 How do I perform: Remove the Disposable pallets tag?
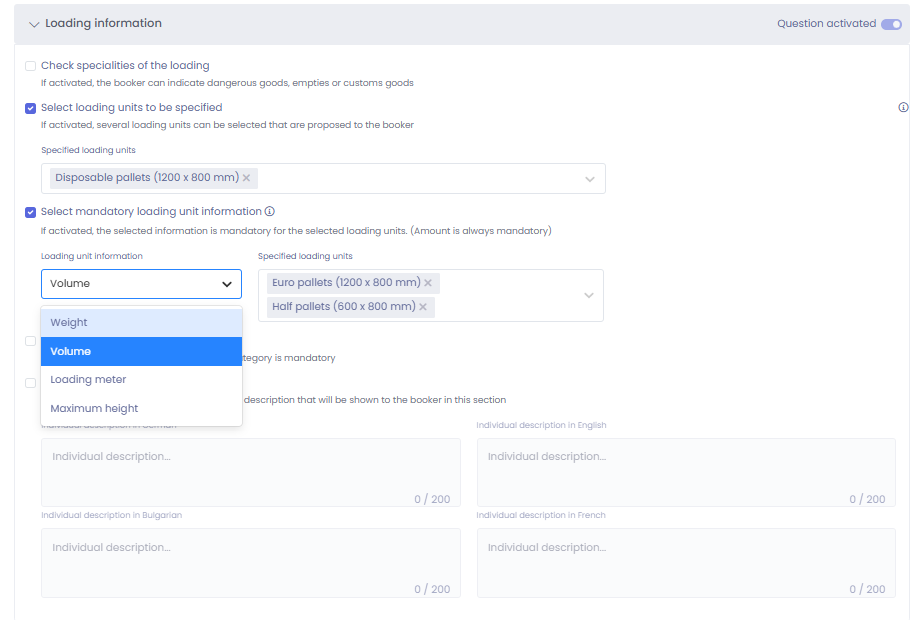click(246, 178)
